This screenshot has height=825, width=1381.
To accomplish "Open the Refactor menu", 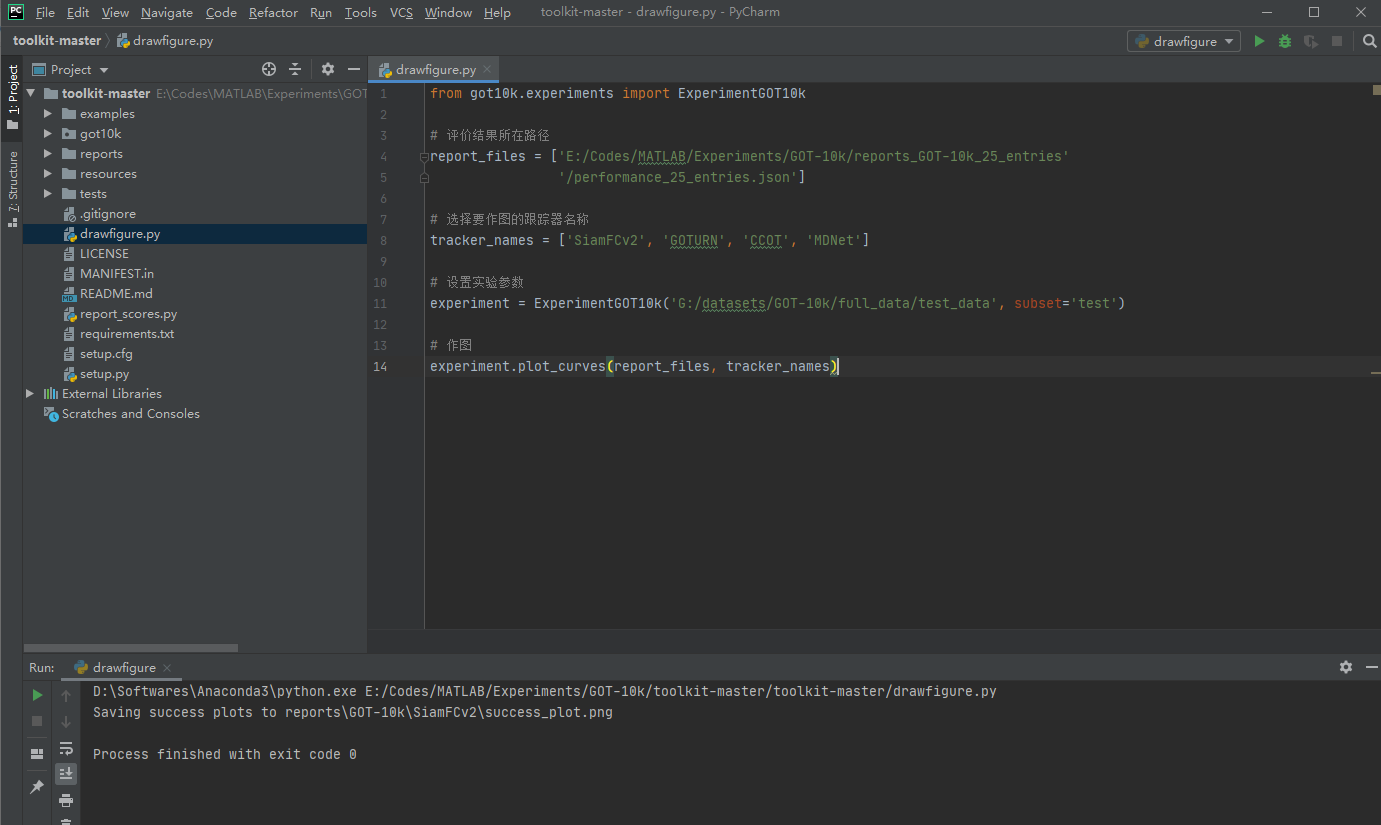I will tap(273, 12).
